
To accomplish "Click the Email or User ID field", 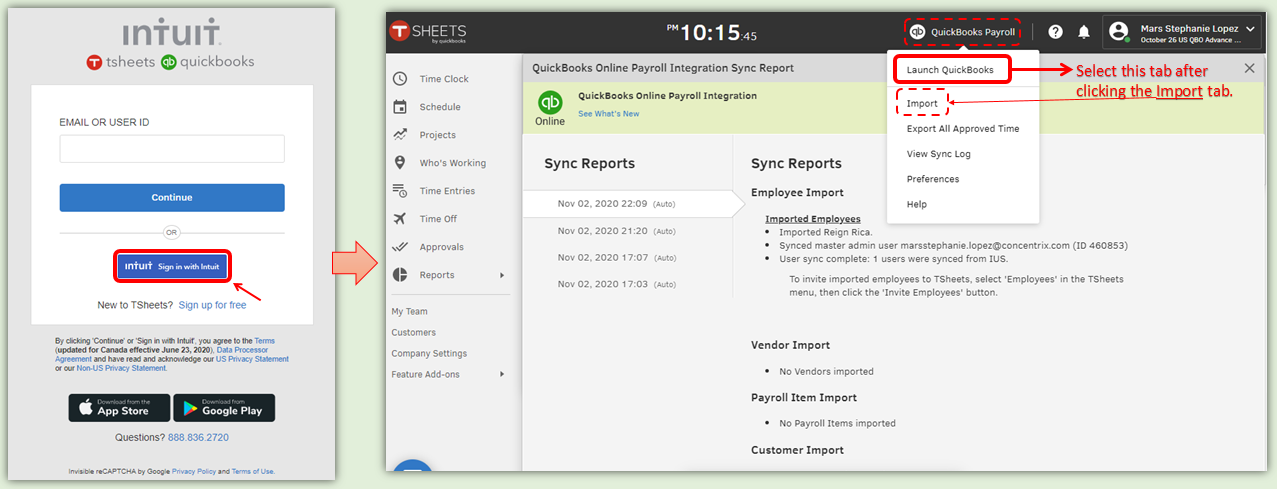I will 172,149.
